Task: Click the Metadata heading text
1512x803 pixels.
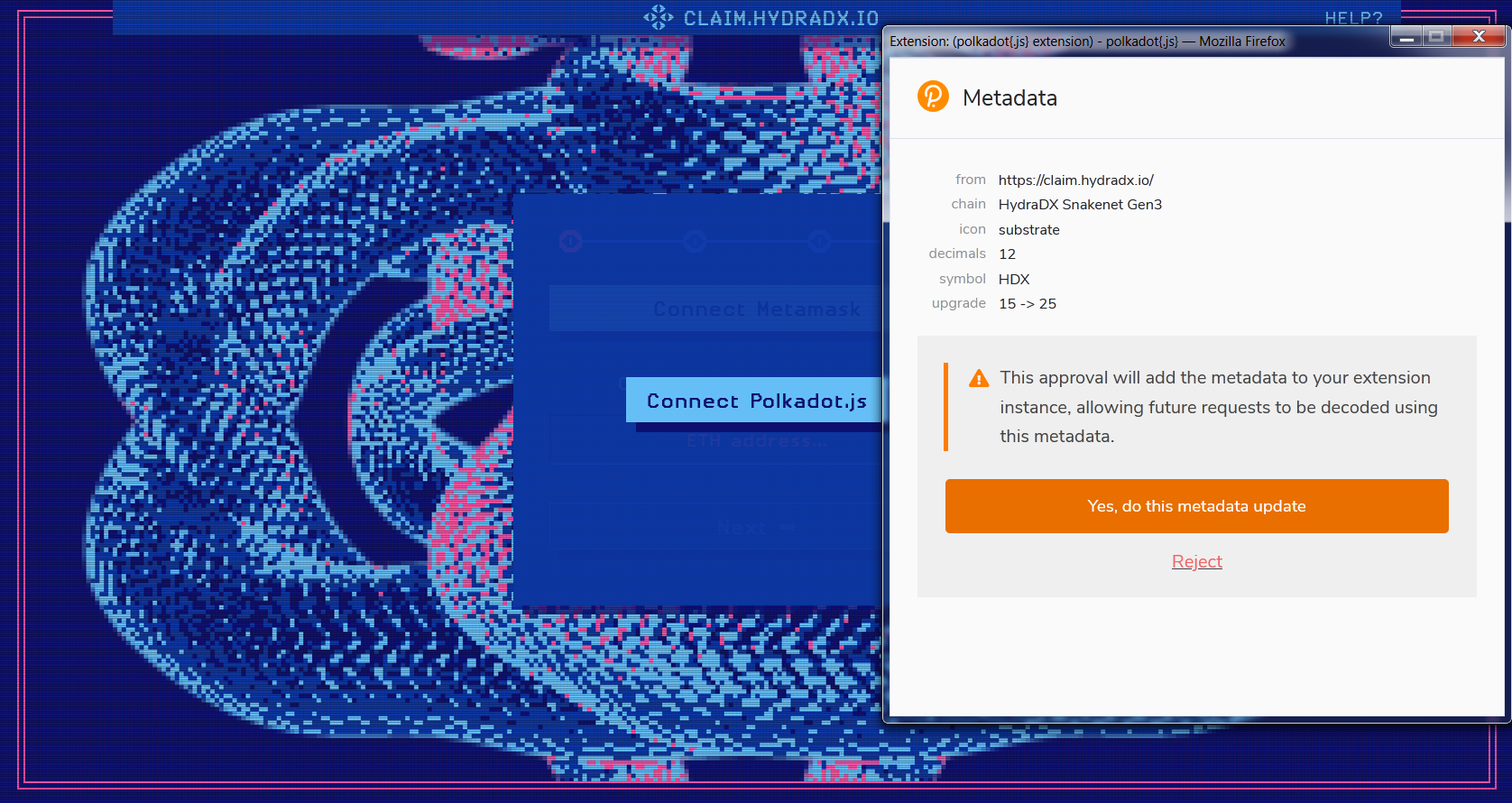Action: (x=1010, y=97)
